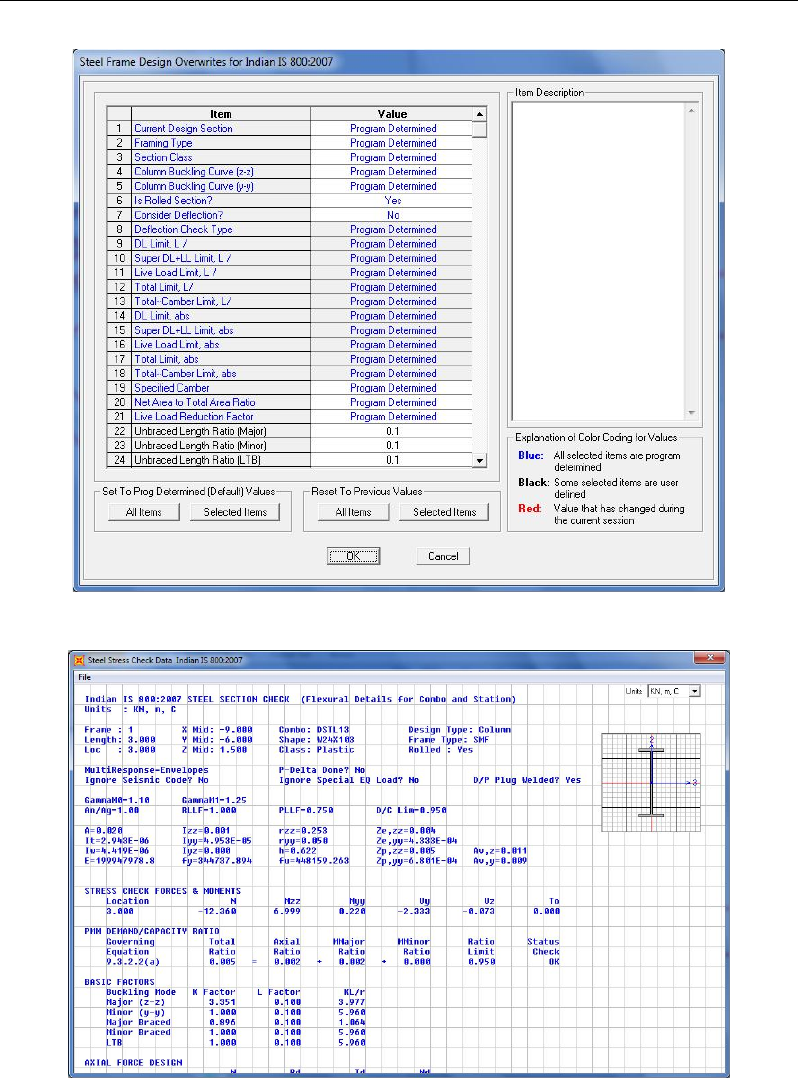The image size is (798, 1078).
Task: Select Unbraced Length Ratio (Minor) item
Action: [221, 446]
